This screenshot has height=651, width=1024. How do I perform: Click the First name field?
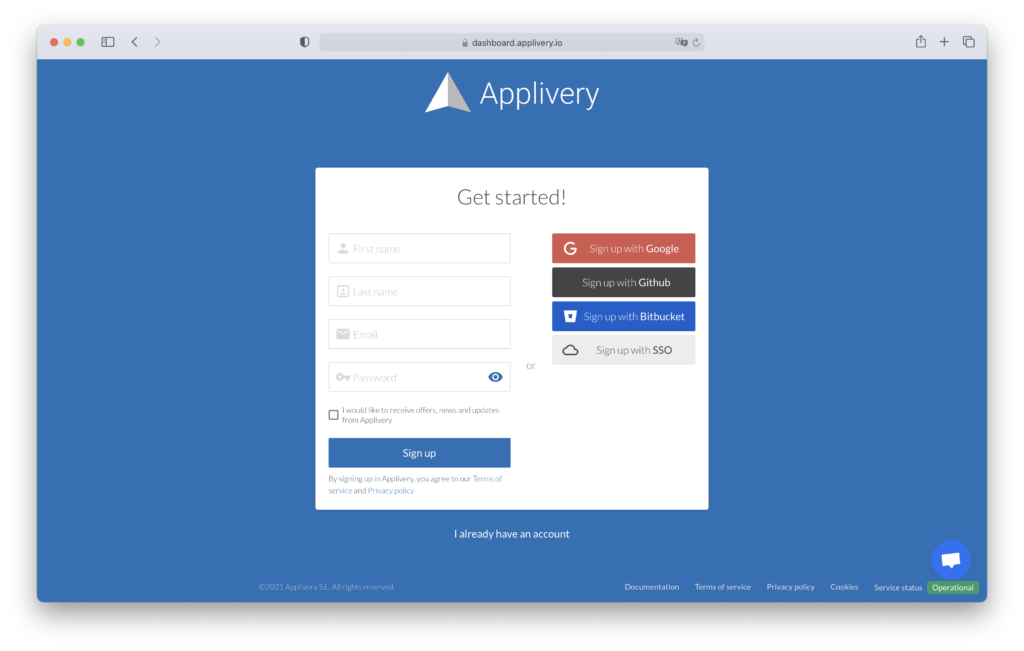coord(419,248)
